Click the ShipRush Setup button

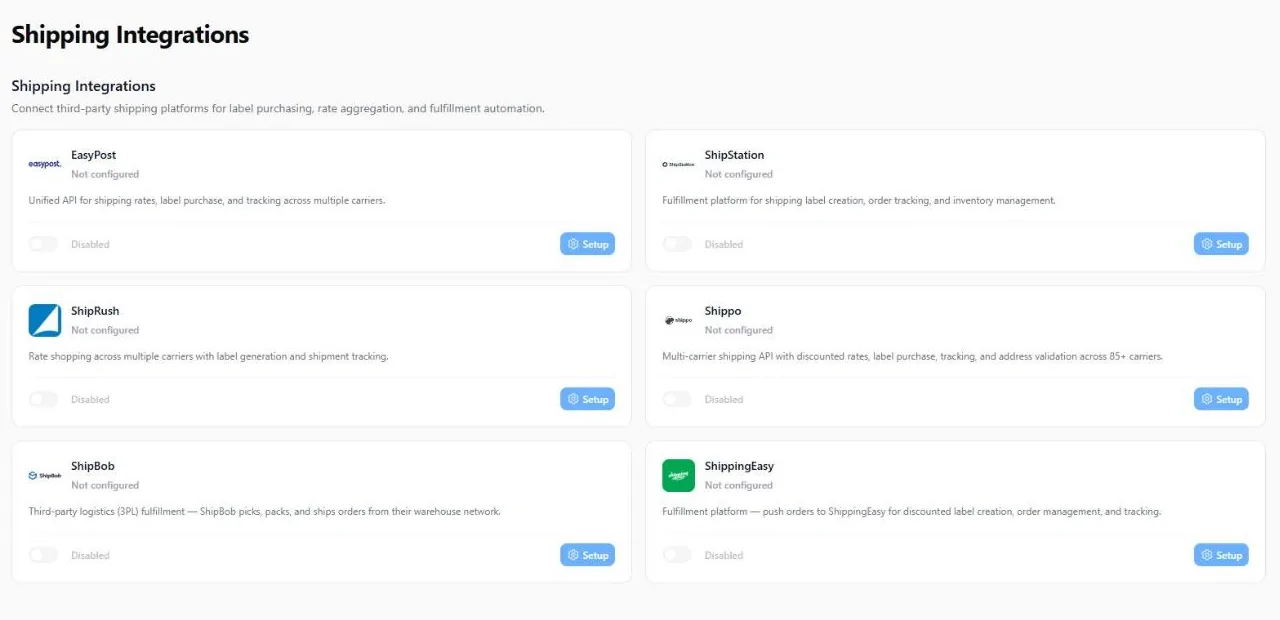[x=587, y=399]
